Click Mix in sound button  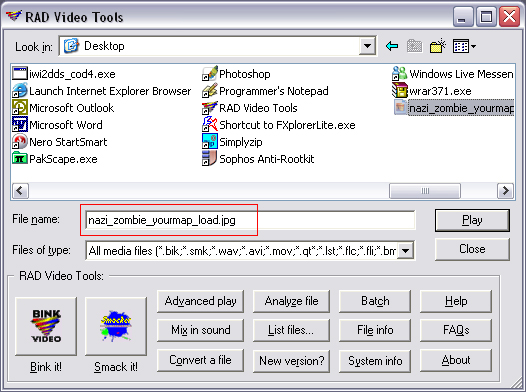(201, 330)
